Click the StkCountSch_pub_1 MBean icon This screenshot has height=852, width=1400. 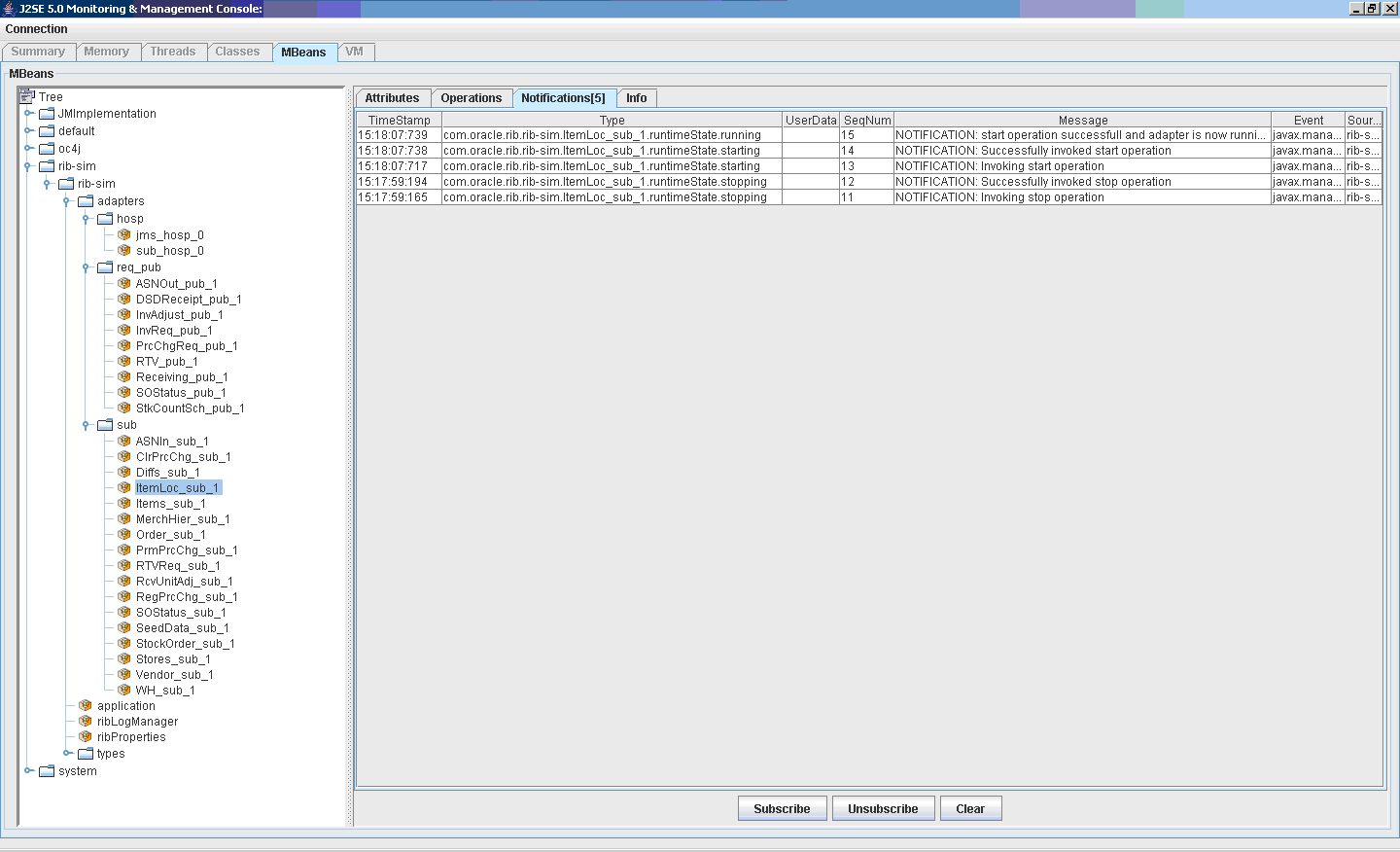tap(124, 408)
